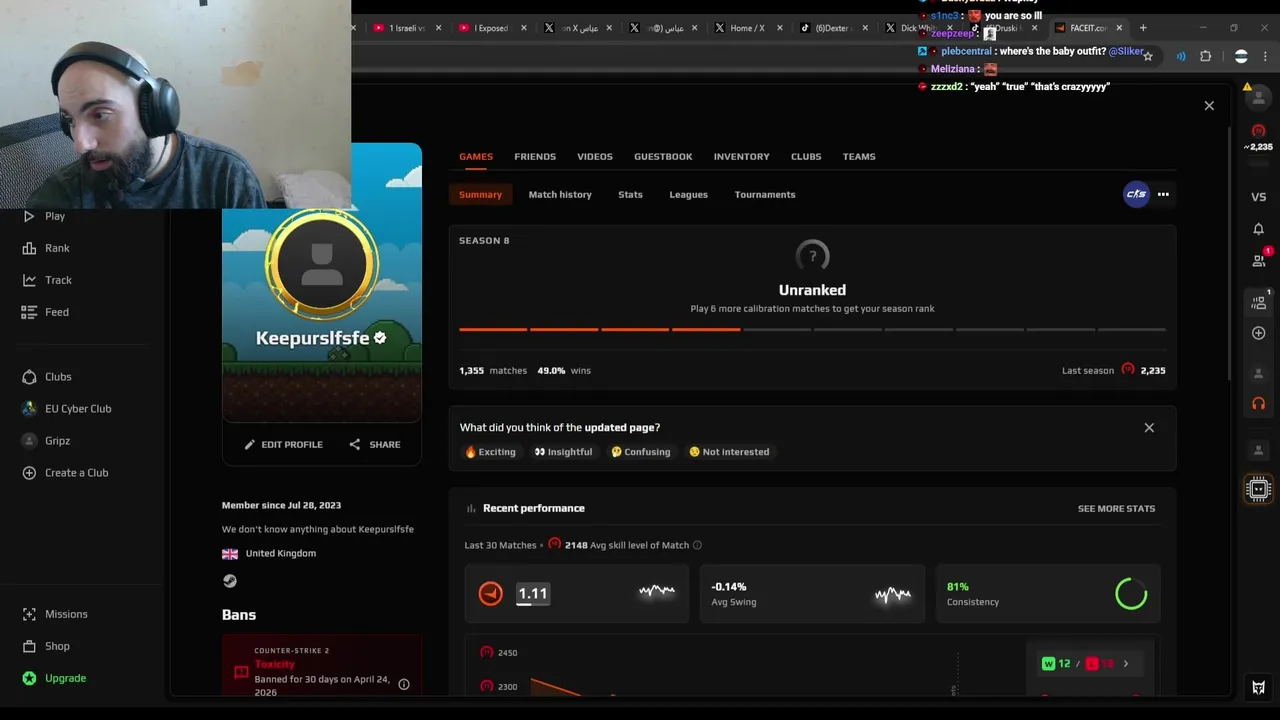Open the Stats sub-tab
1280x720 pixels.
coord(630,195)
